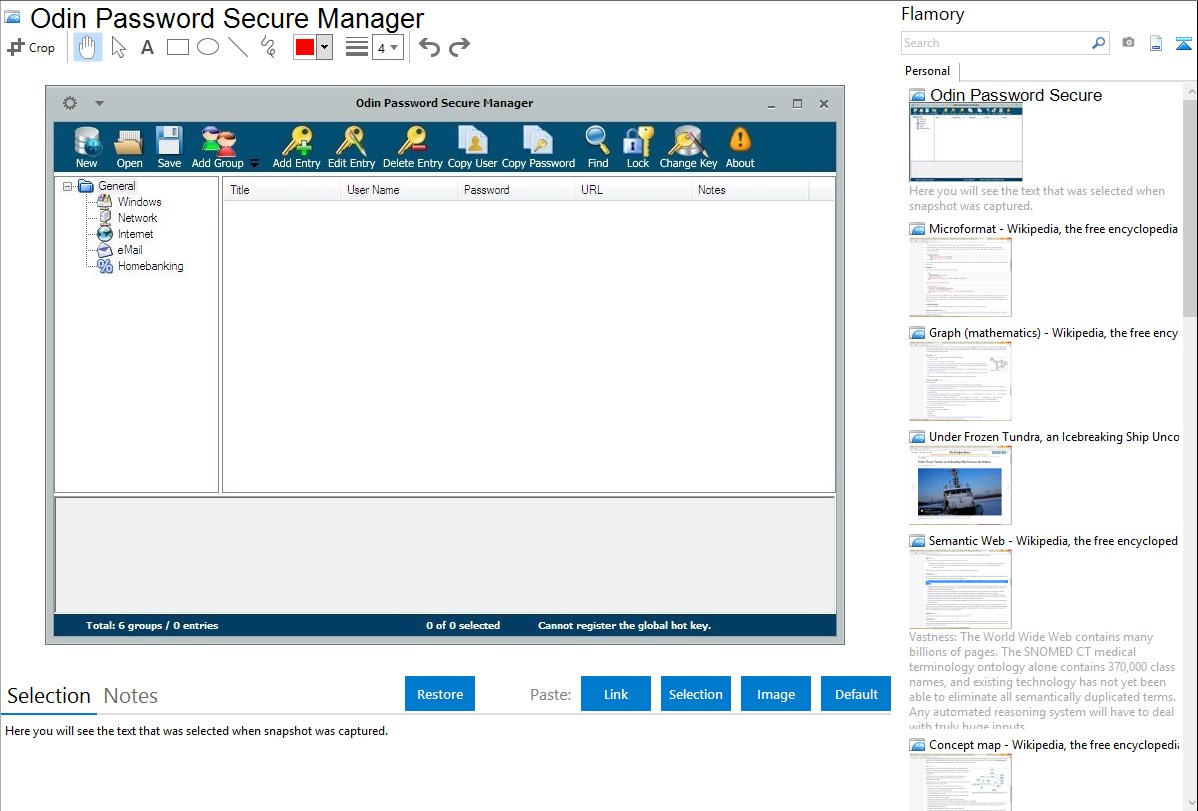Screen dimensions: 1198x811
Task: Open the Microformat Wikipedia snapshot thumbnail
Action: pos(960,277)
